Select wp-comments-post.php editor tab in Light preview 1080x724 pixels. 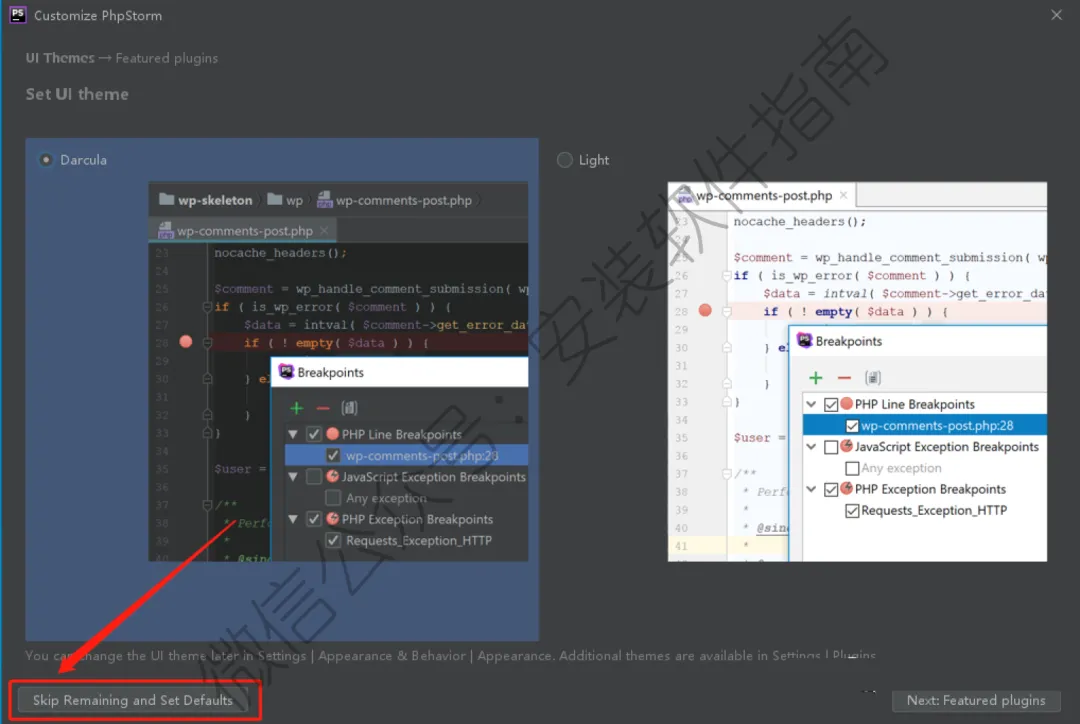(x=763, y=196)
